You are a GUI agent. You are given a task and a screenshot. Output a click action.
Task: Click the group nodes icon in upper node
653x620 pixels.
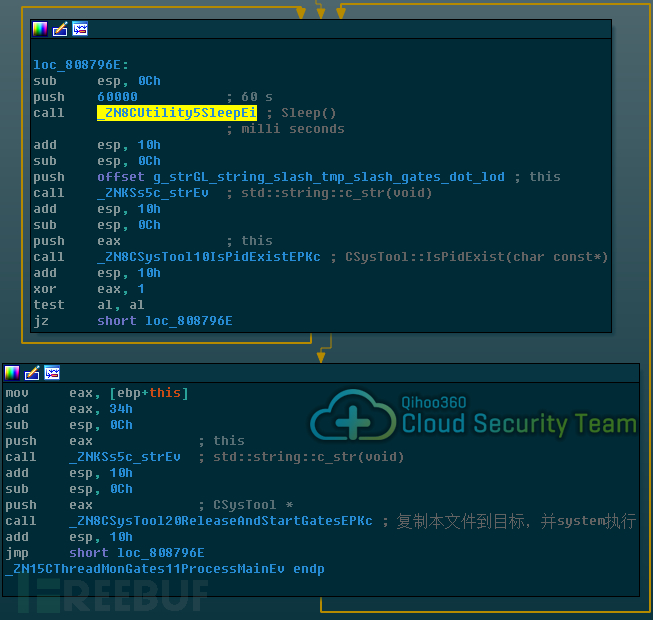[80, 29]
